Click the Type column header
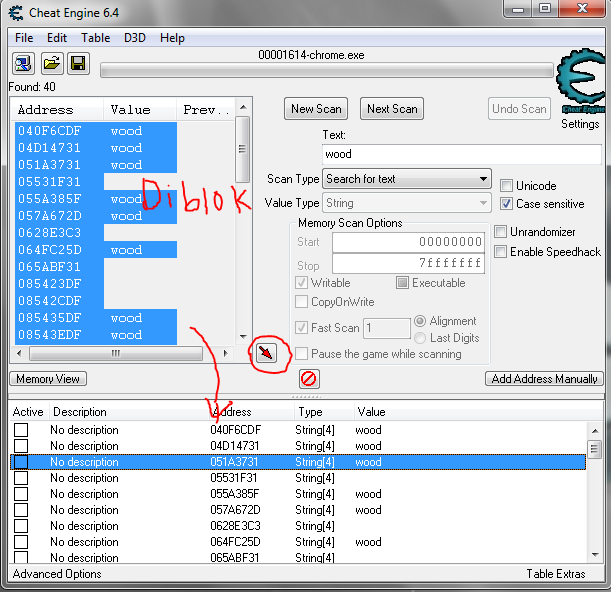The height and width of the screenshot is (592, 611). (324, 412)
